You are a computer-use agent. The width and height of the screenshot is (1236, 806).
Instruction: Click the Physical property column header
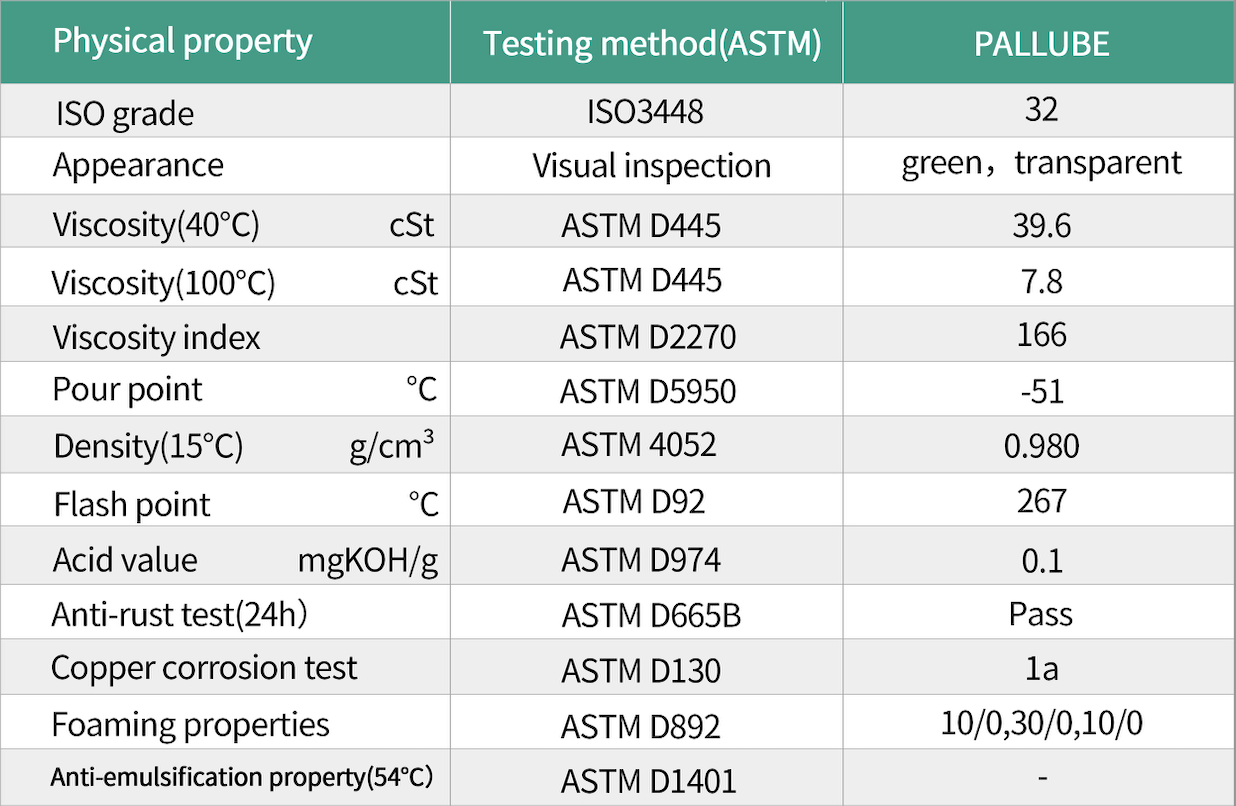[x=182, y=42]
